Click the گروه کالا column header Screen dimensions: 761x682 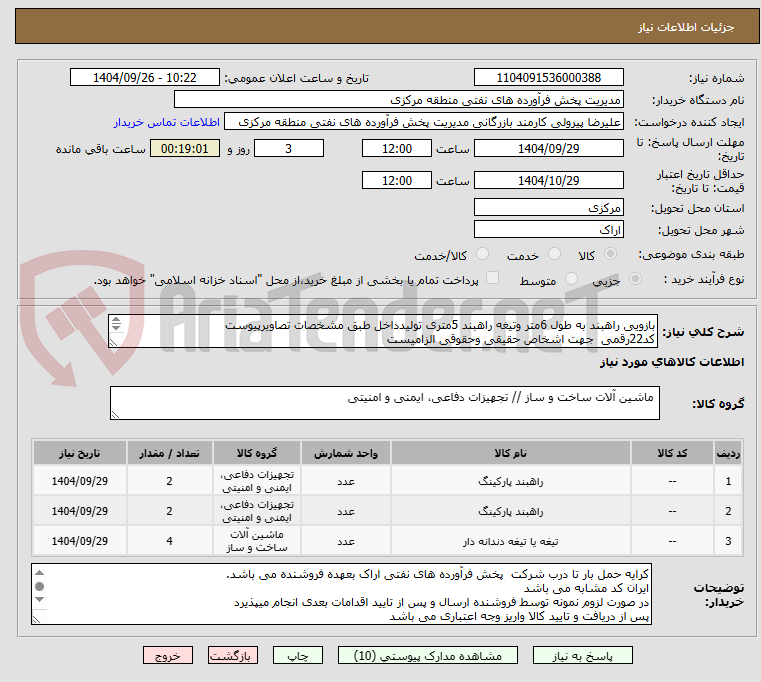tap(257, 453)
